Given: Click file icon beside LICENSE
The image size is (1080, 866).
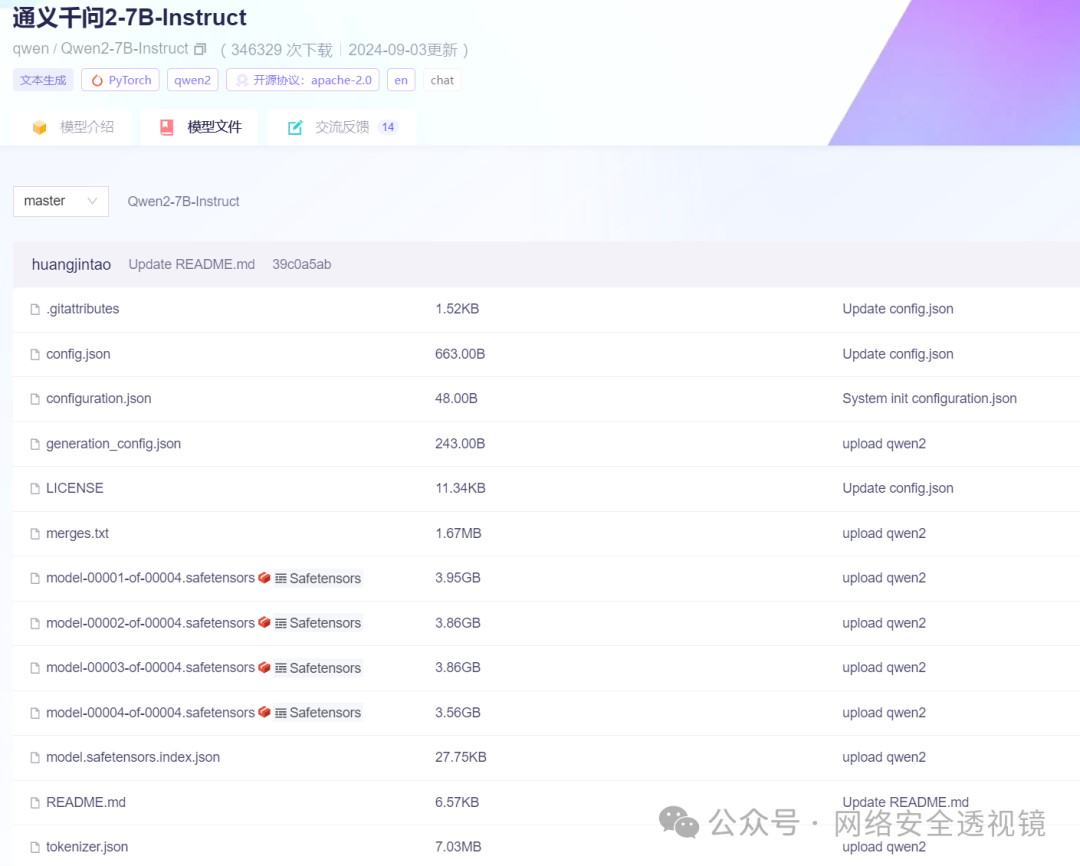Looking at the screenshot, I should tap(35, 488).
